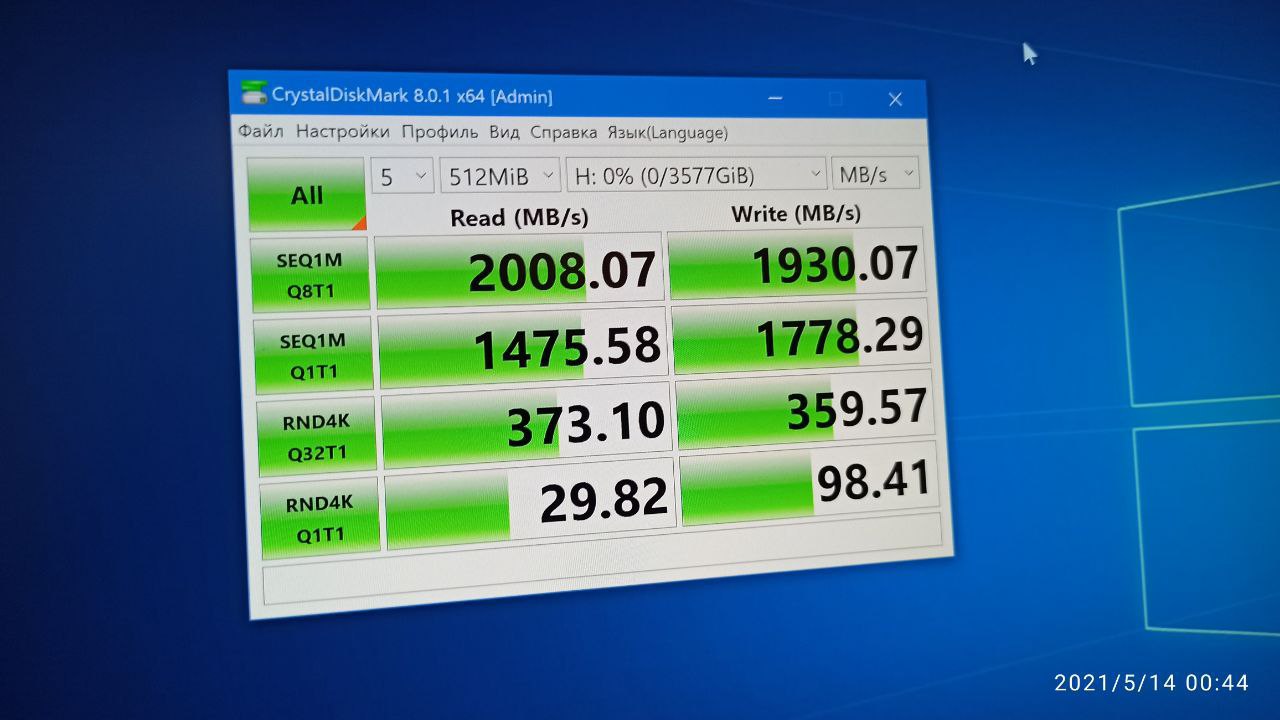Minimize the CrystalDiskMark window

click(x=776, y=98)
